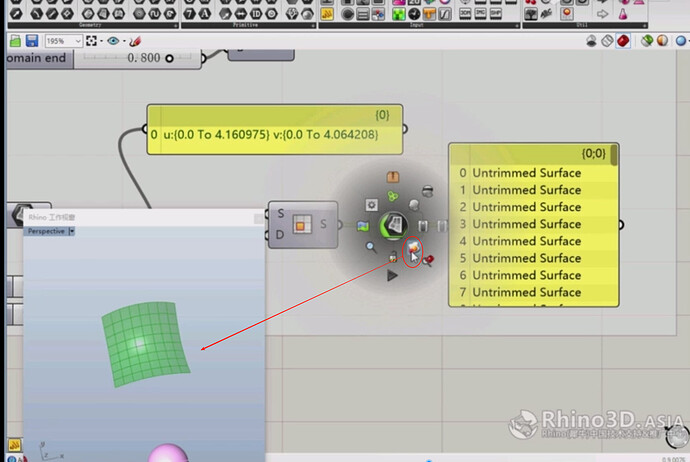Toggle red shaded preview mode icon
The height and width of the screenshot is (462, 690).
623,41
